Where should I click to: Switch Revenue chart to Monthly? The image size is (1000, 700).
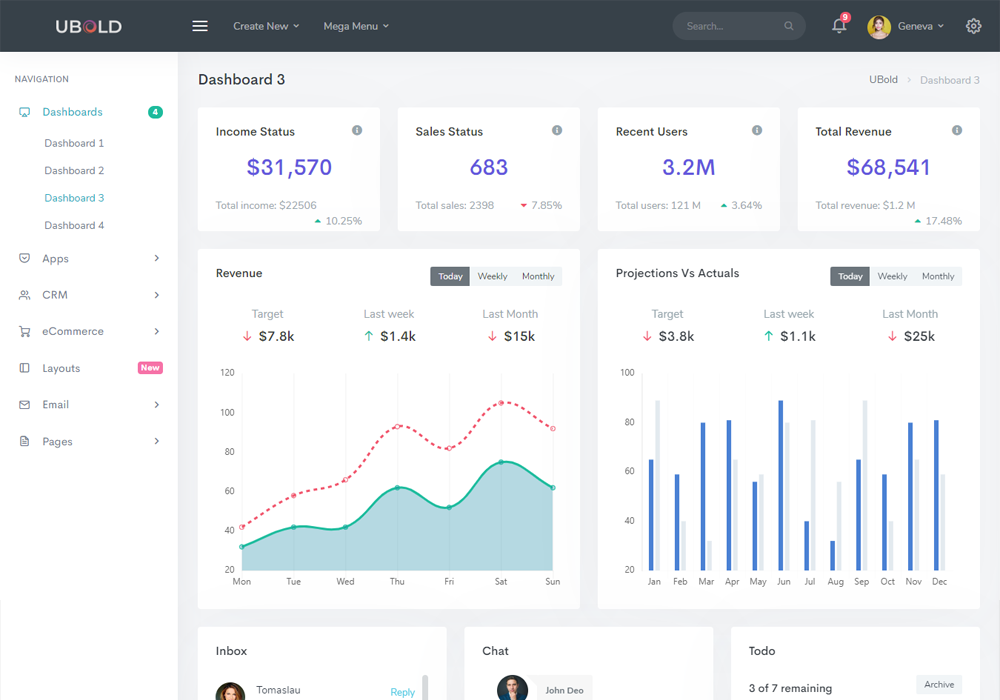click(x=538, y=276)
